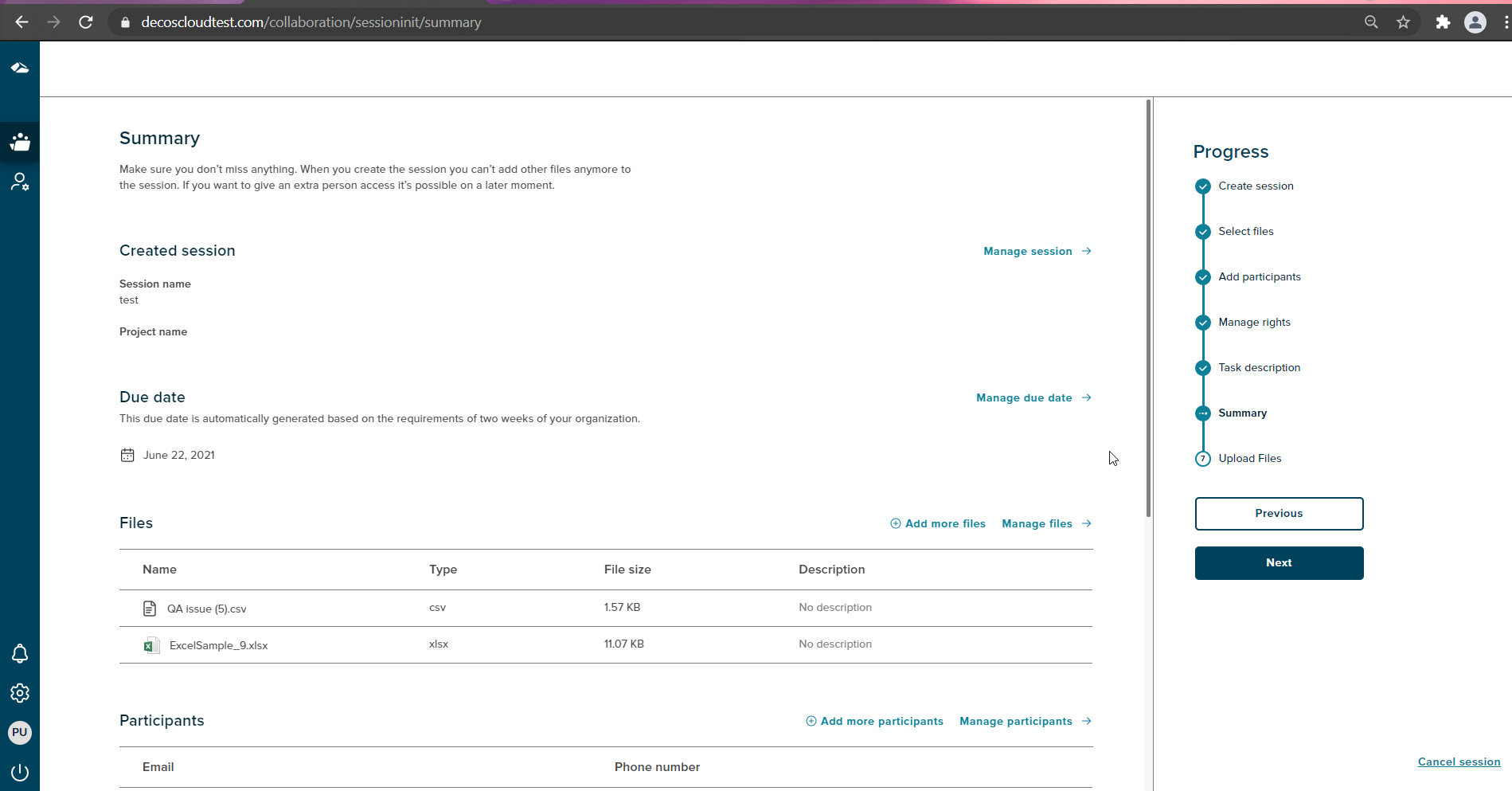Click the Next button
Screen dimensions: 1512x791
pyautogui.click(x=1279, y=563)
